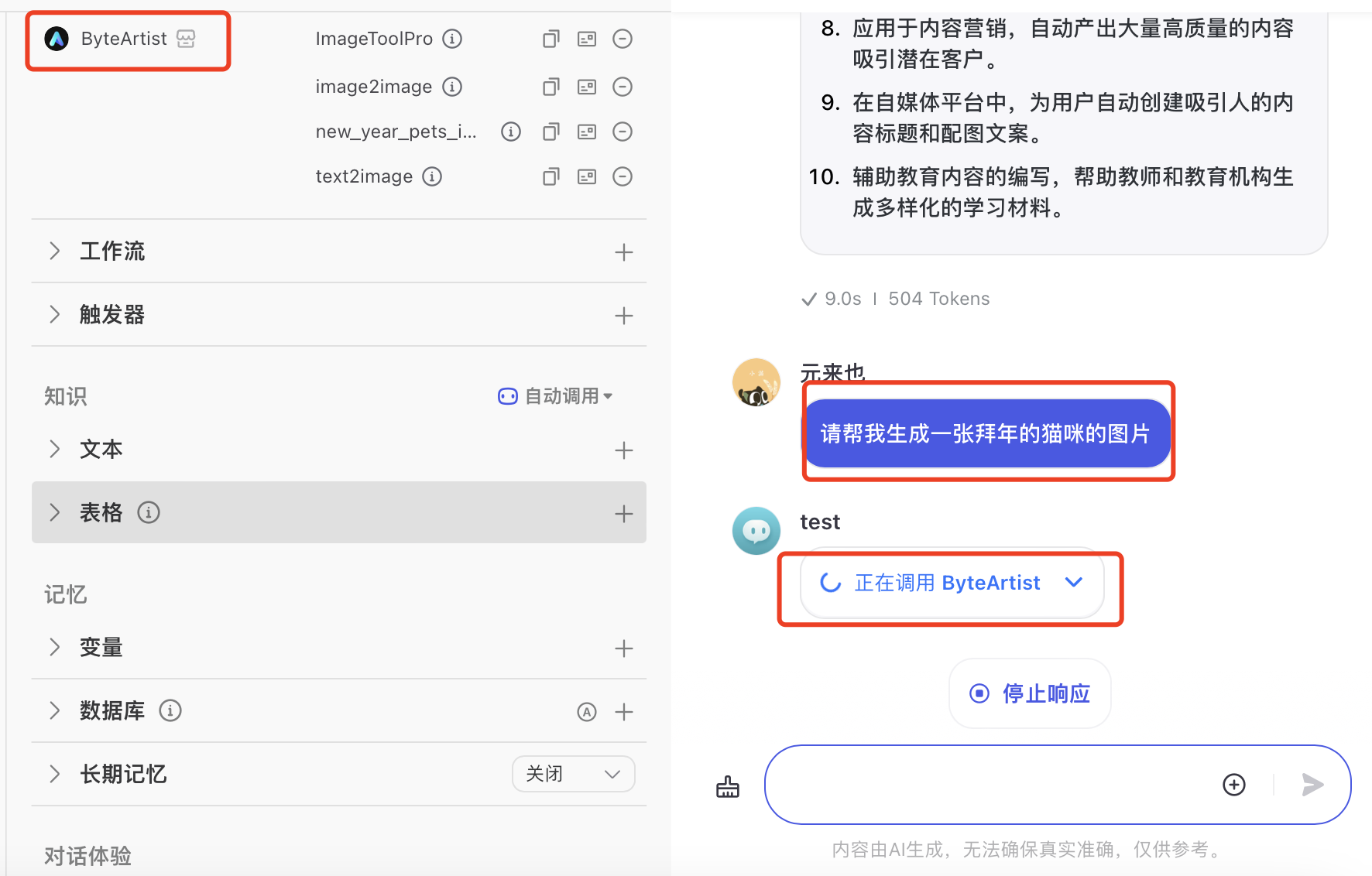Viewport: 1372px width, 876px height.
Task: Click the 记忆 section heading
Action: point(66,594)
